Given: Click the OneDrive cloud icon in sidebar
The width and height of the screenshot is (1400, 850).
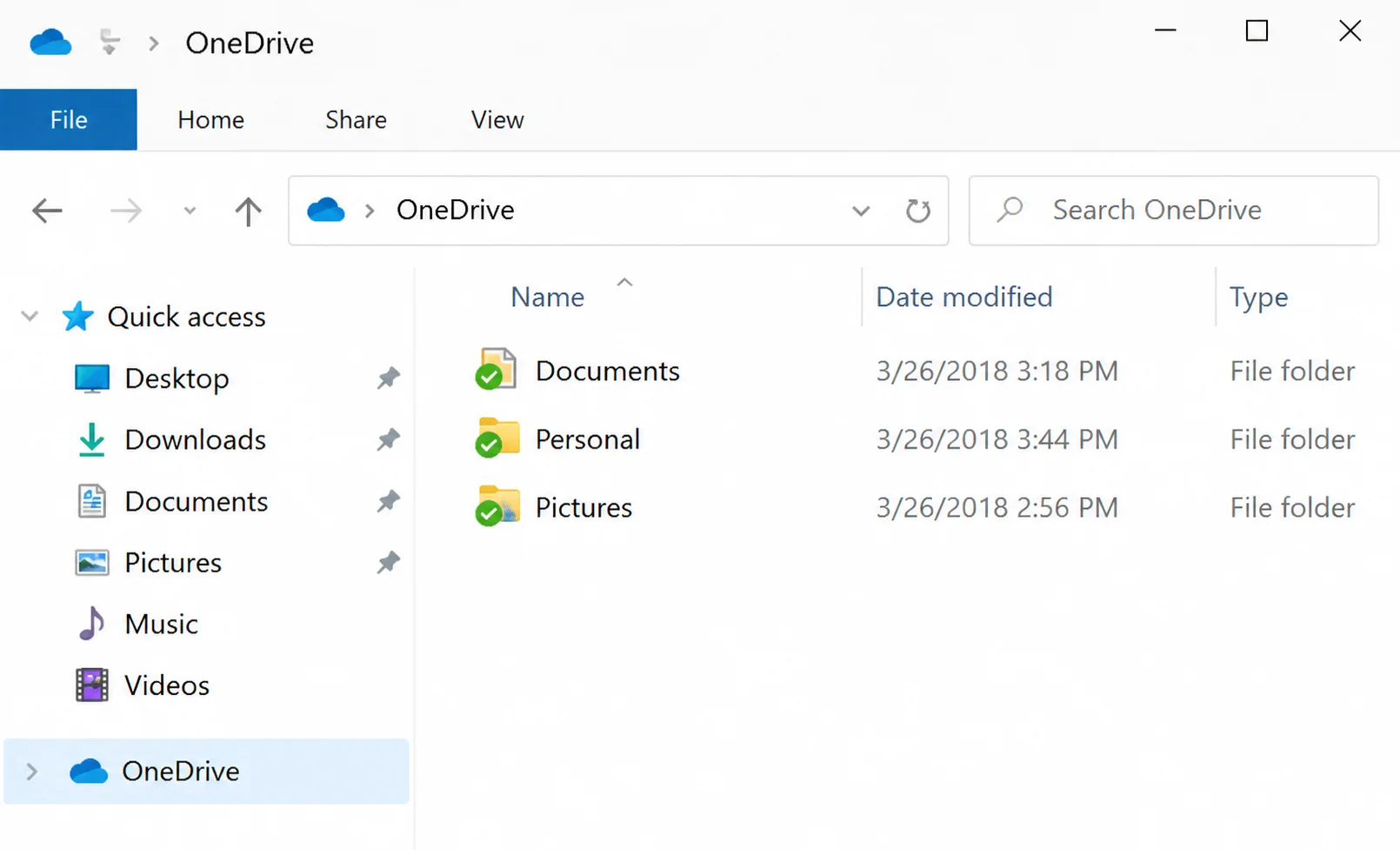Looking at the screenshot, I should tap(88, 771).
